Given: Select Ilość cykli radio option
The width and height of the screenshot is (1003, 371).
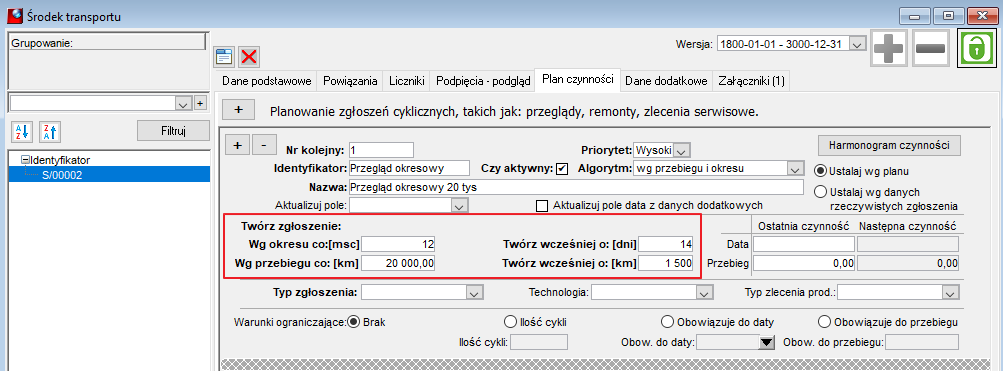Looking at the screenshot, I should pyautogui.click(x=510, y=321).
